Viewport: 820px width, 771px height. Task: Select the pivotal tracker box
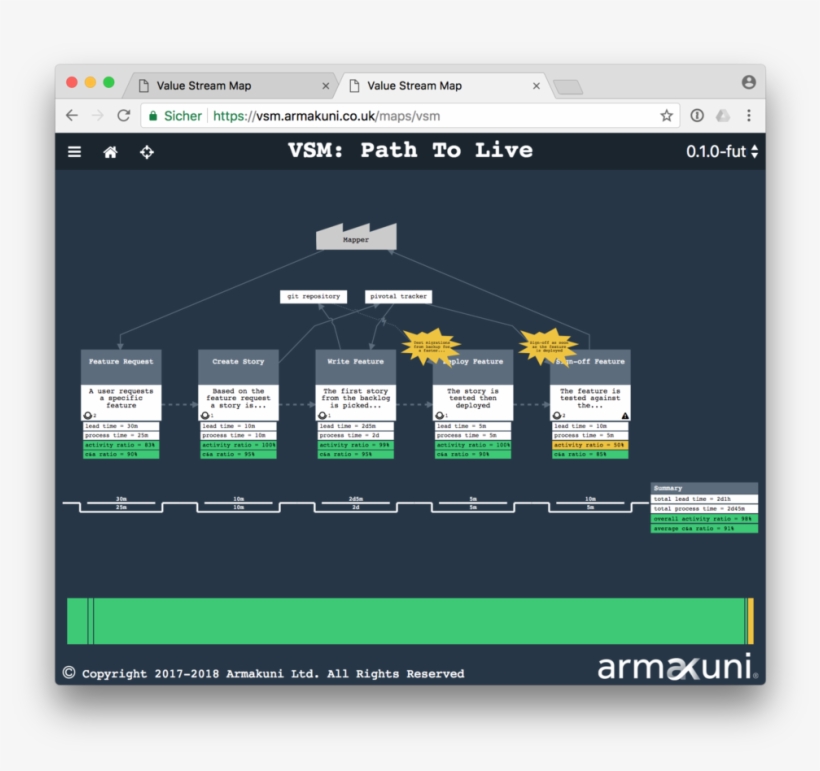[398, 297]
